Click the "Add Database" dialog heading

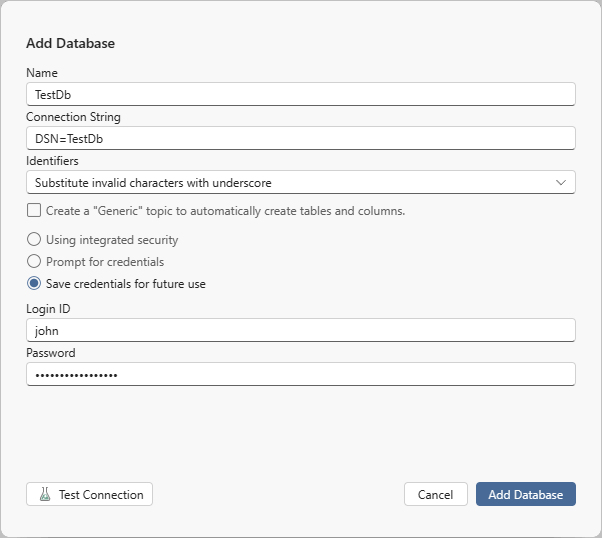(70, 43)
